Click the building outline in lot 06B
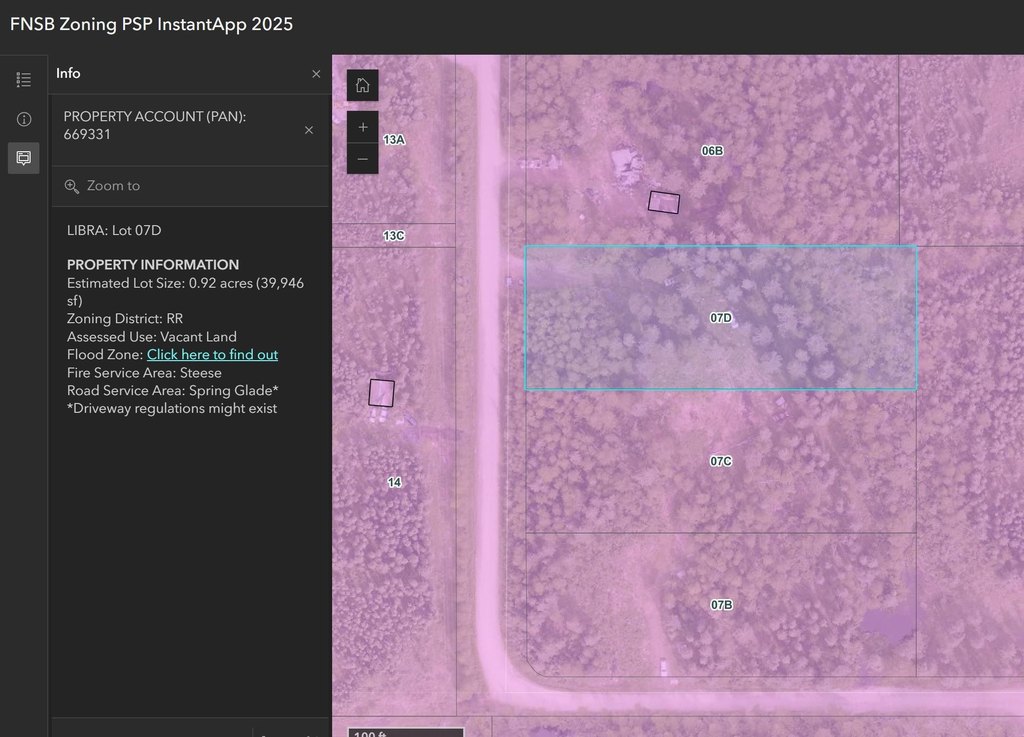This screenshot has height=737, width=1024. 664,202
